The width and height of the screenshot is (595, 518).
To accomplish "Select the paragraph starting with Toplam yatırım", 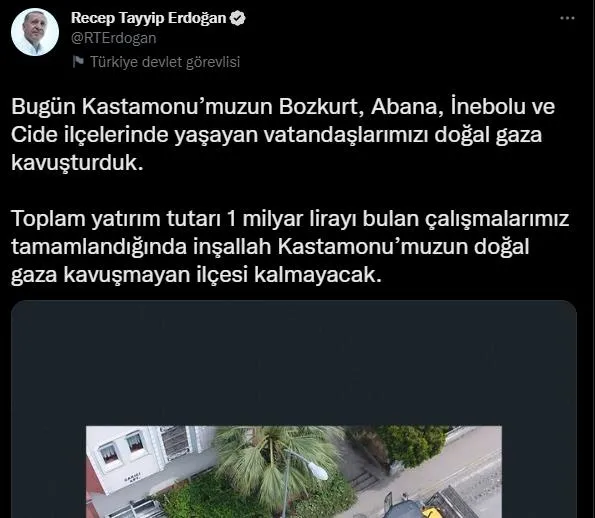I will point(290,247).
